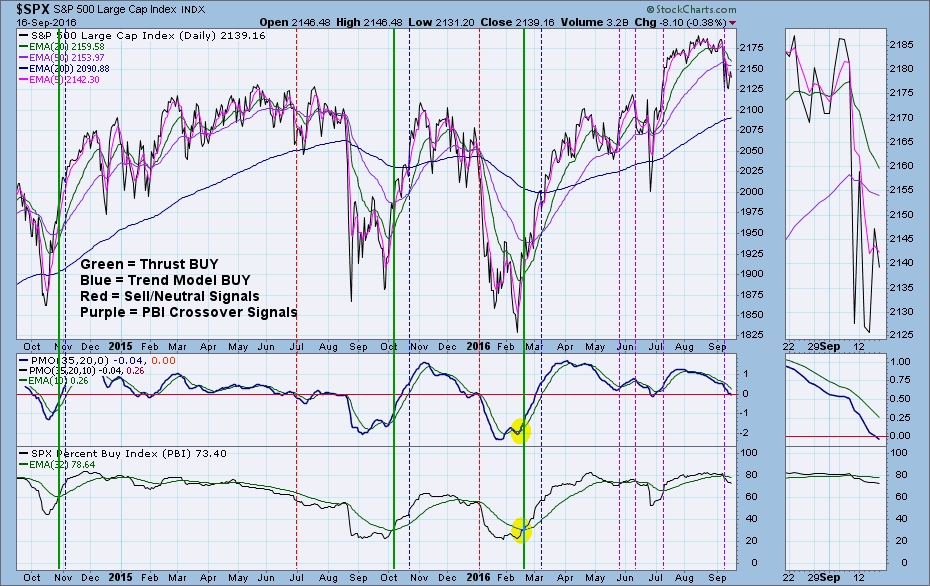Click the 'Blue = Trend Model BUY' annotation

coord(165,281)
